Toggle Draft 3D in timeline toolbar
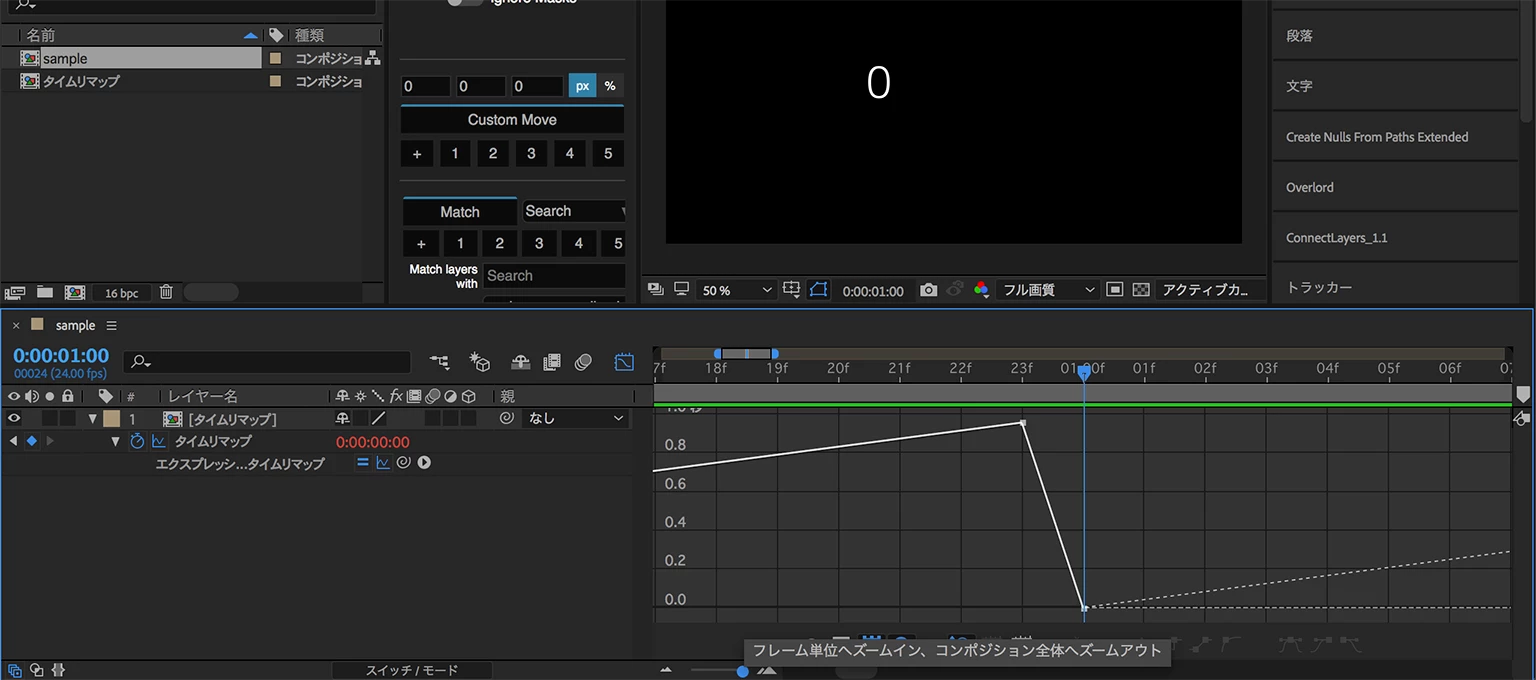The width and height of the screenshot is (1536, 680). point(480,362)
